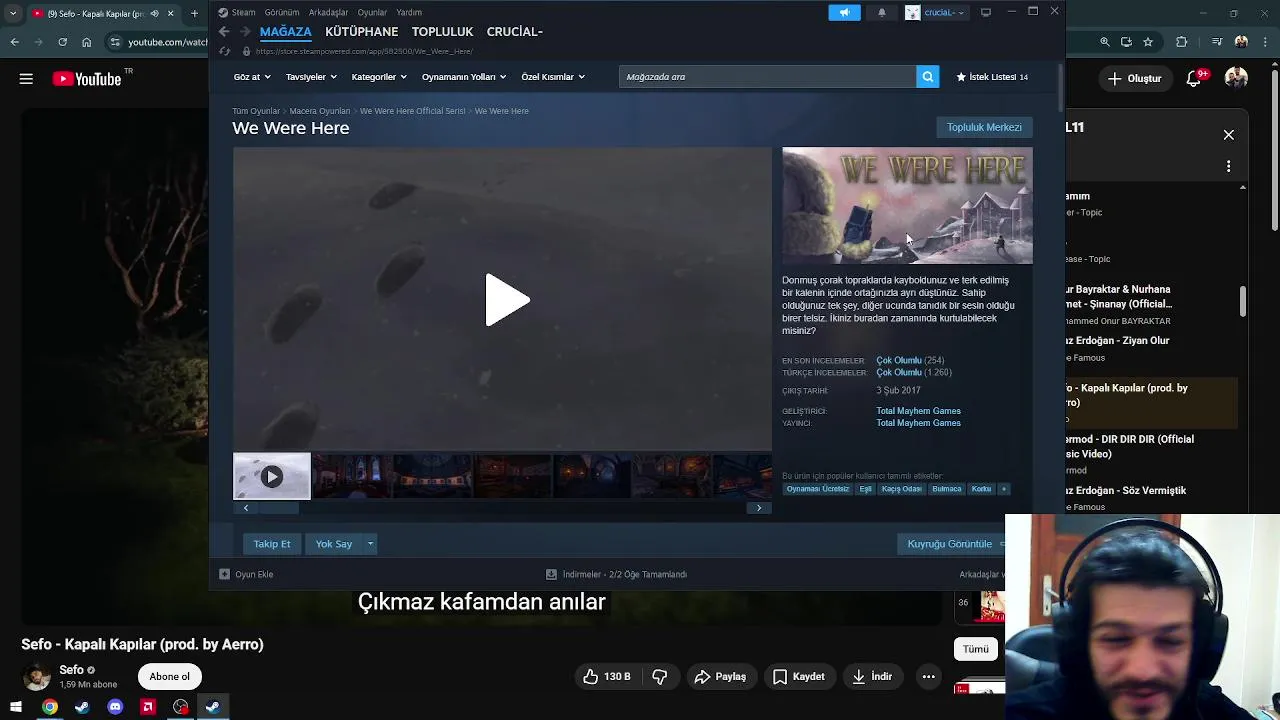Go to Chrome home page button
Screen dimensions: 1280x720
click(87, 42)
